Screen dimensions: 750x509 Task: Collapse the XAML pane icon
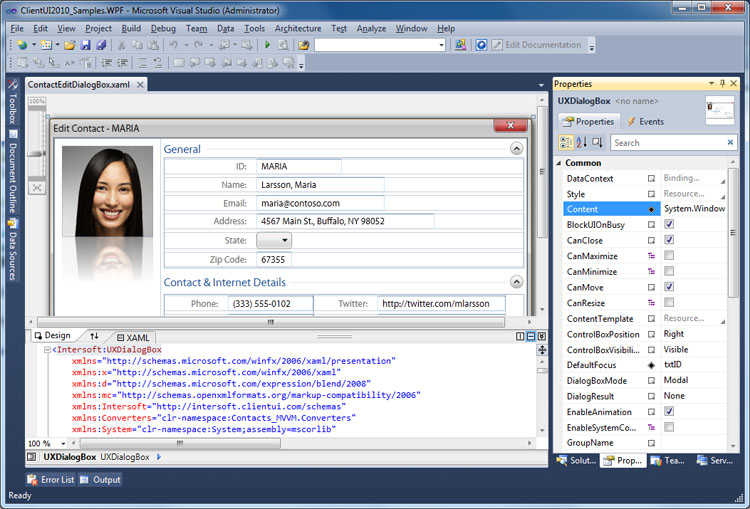click(541, 337)
